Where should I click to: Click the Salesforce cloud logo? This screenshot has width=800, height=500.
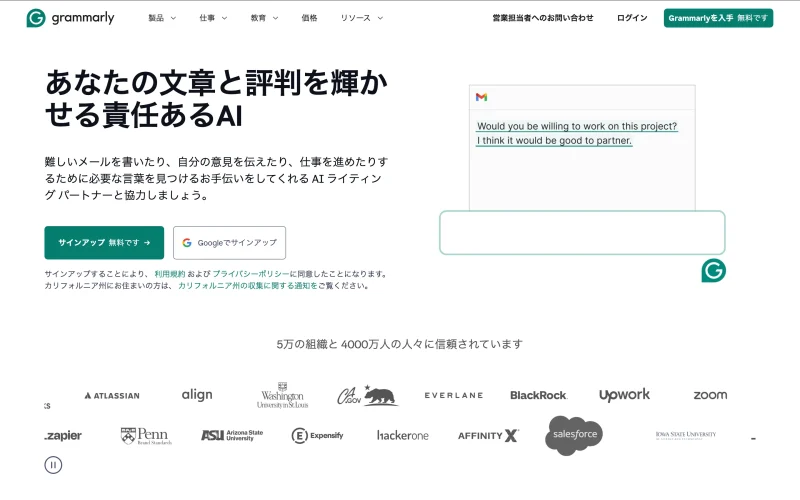[574, 435]
